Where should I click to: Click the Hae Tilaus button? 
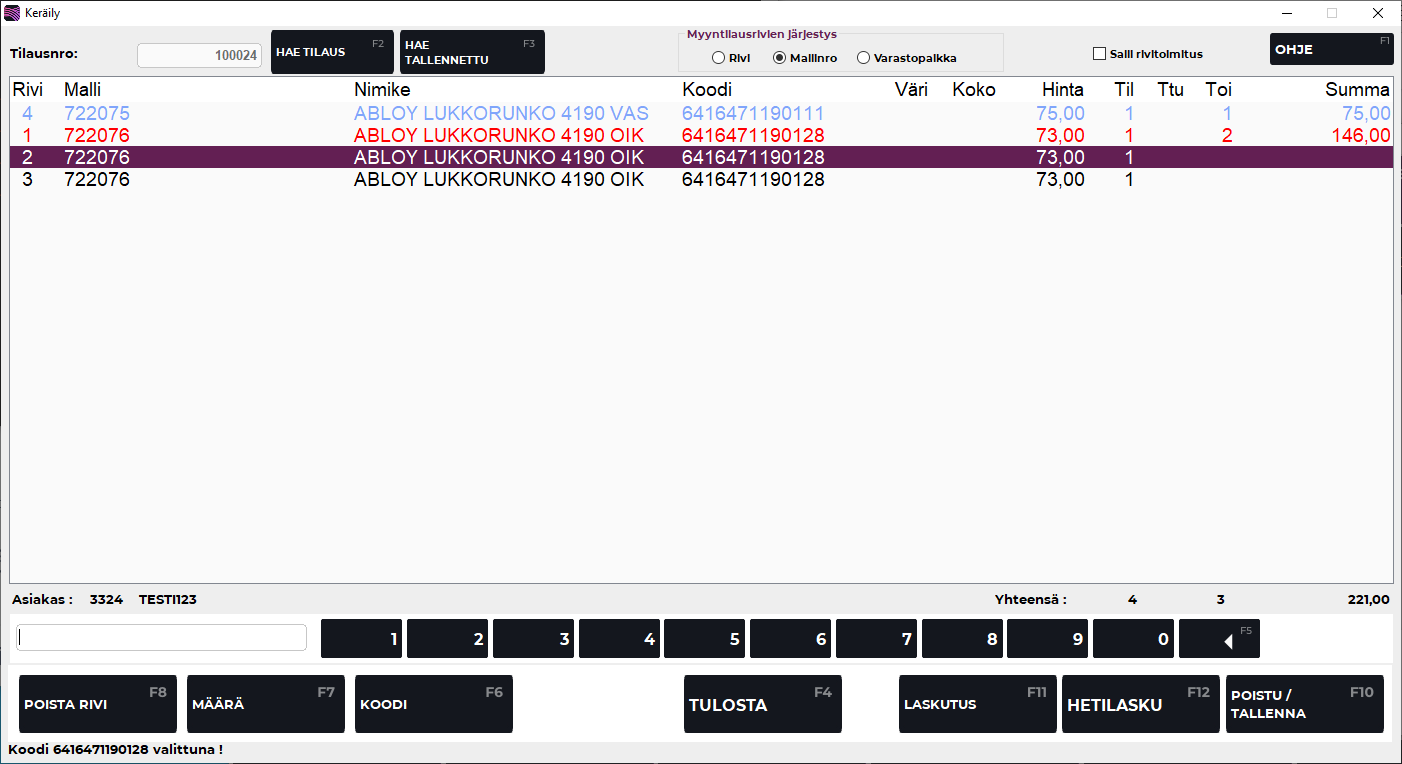pos(332,51)
